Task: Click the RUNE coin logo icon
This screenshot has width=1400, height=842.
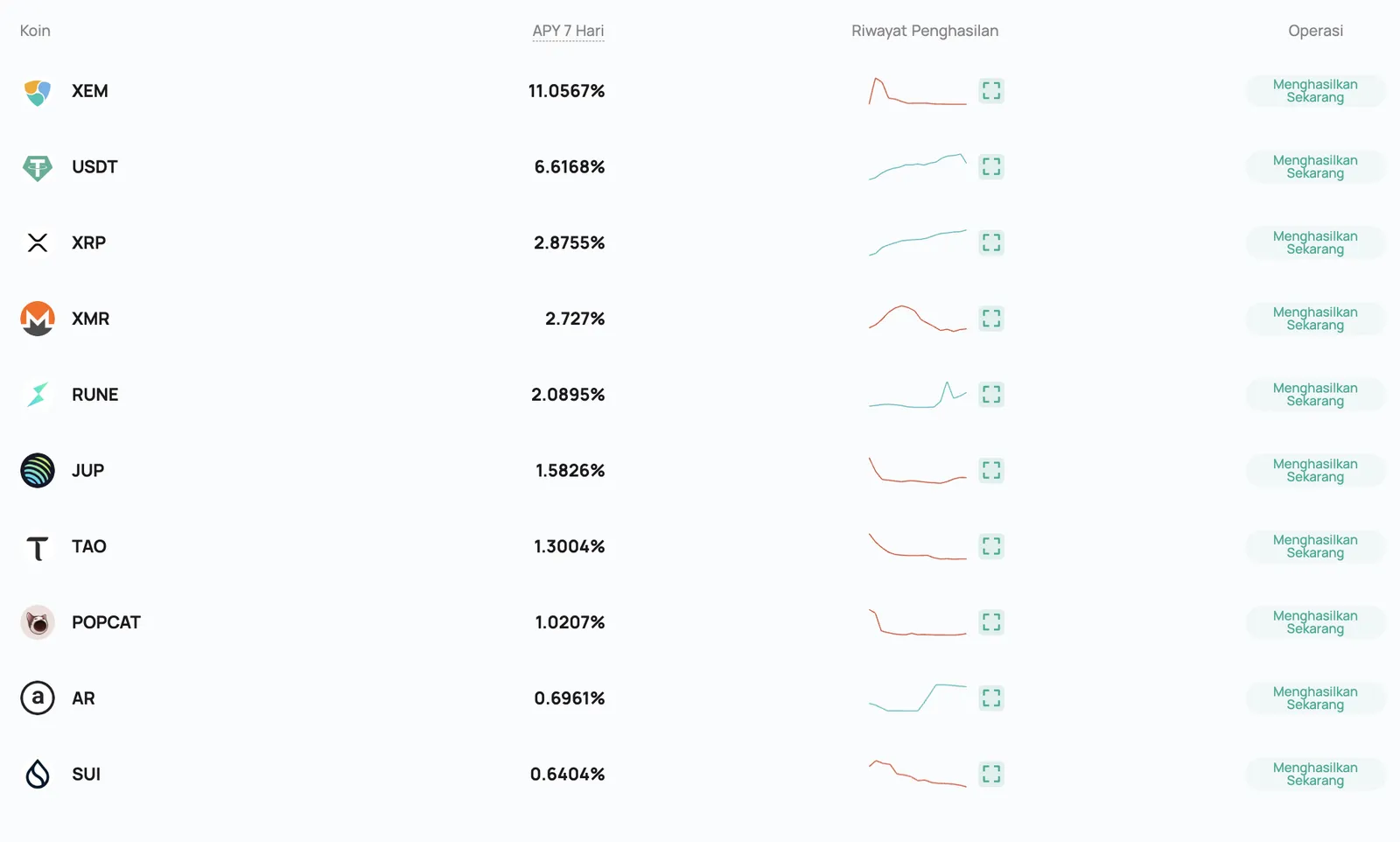Action: pyautogui.click(x=38, y=395)
